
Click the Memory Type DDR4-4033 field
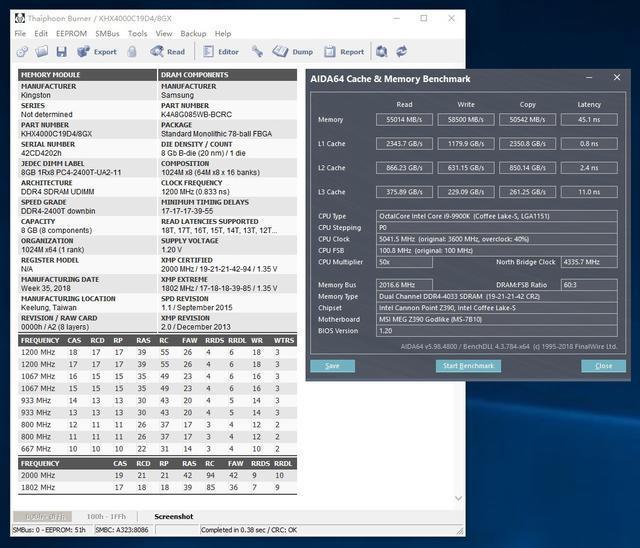497,296
